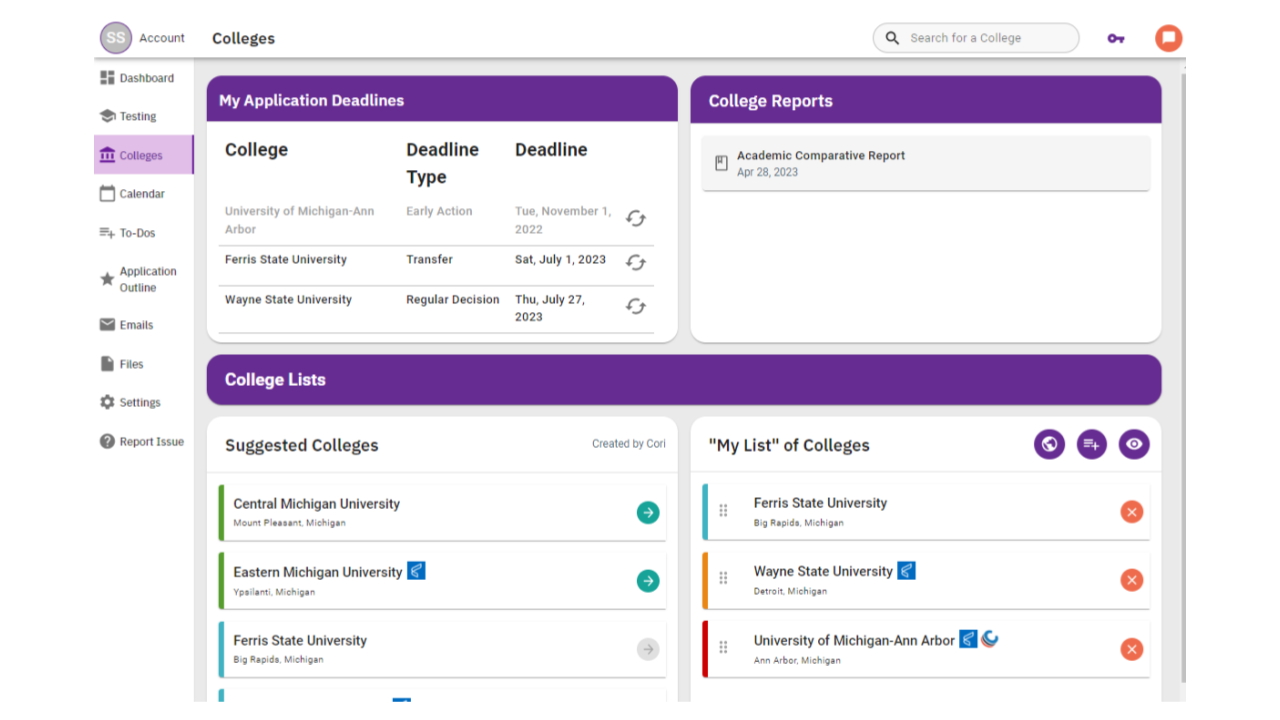The image size is (1280, 720).
Task: Go to Testing in the sidebar
Action: (x=144, y=116)
